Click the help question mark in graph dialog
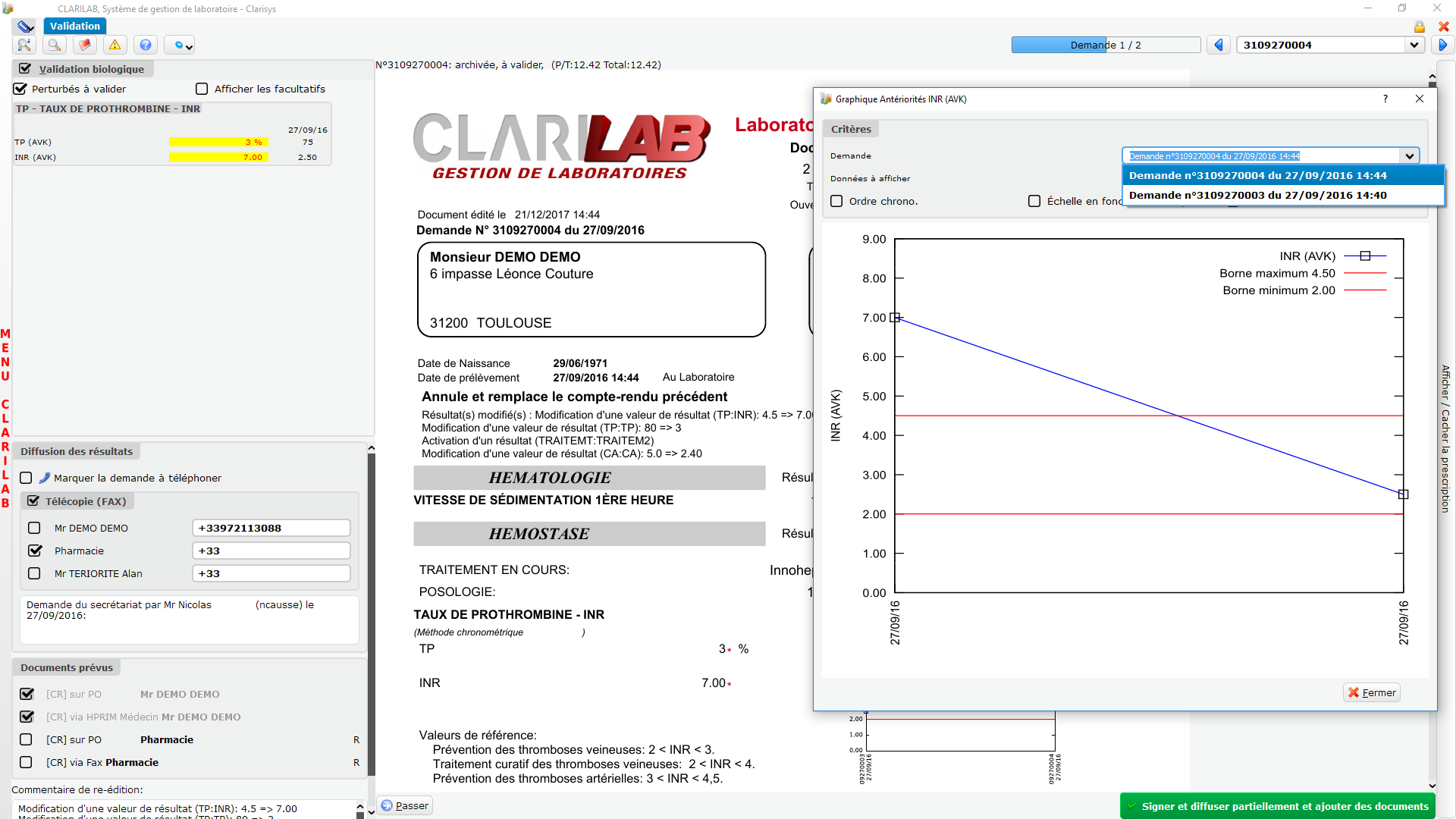1456x819 pixels. pyautogui.click(x=1385, y=99)
